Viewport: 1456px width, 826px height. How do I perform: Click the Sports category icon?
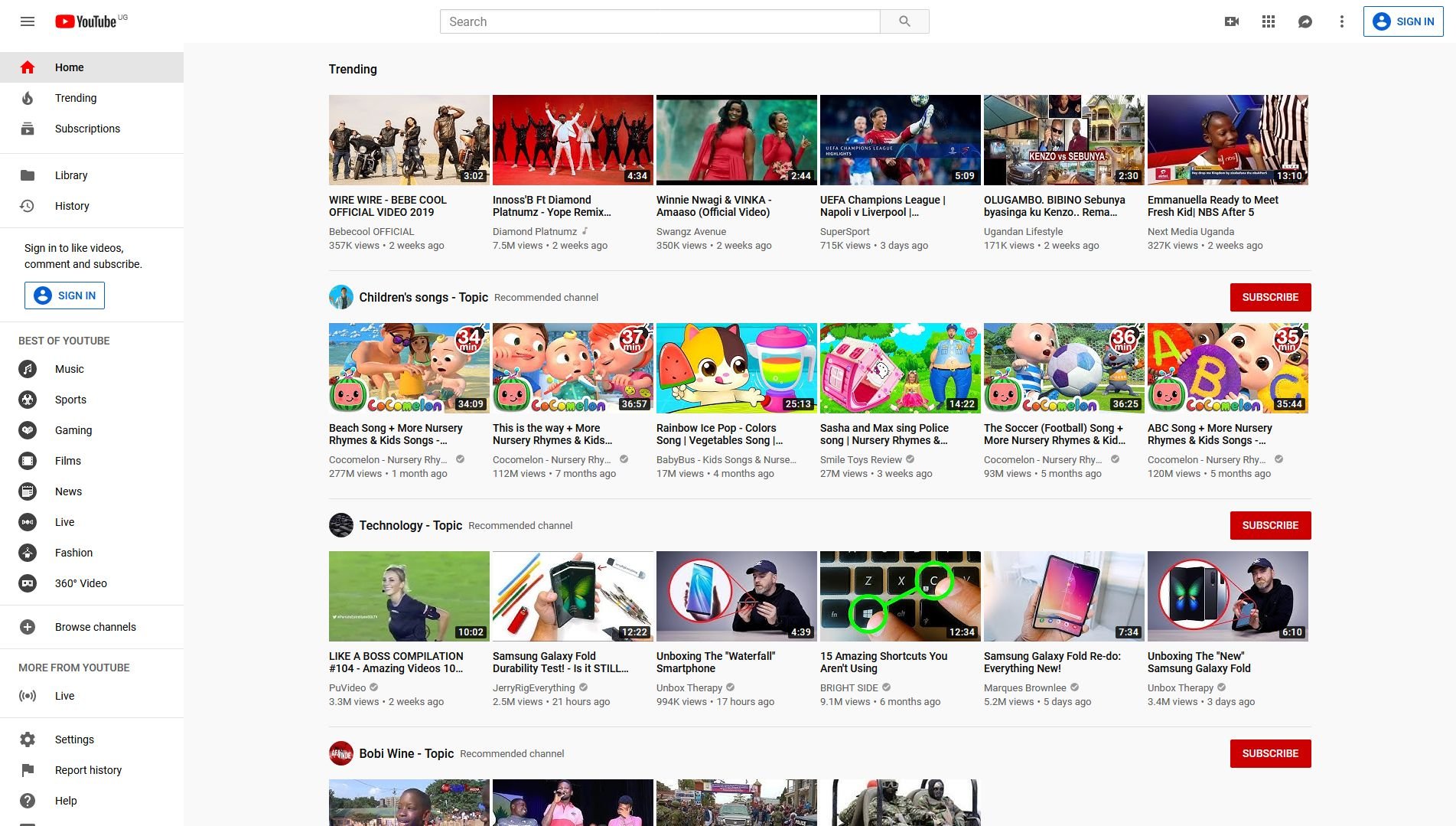(x=28, y=400)
